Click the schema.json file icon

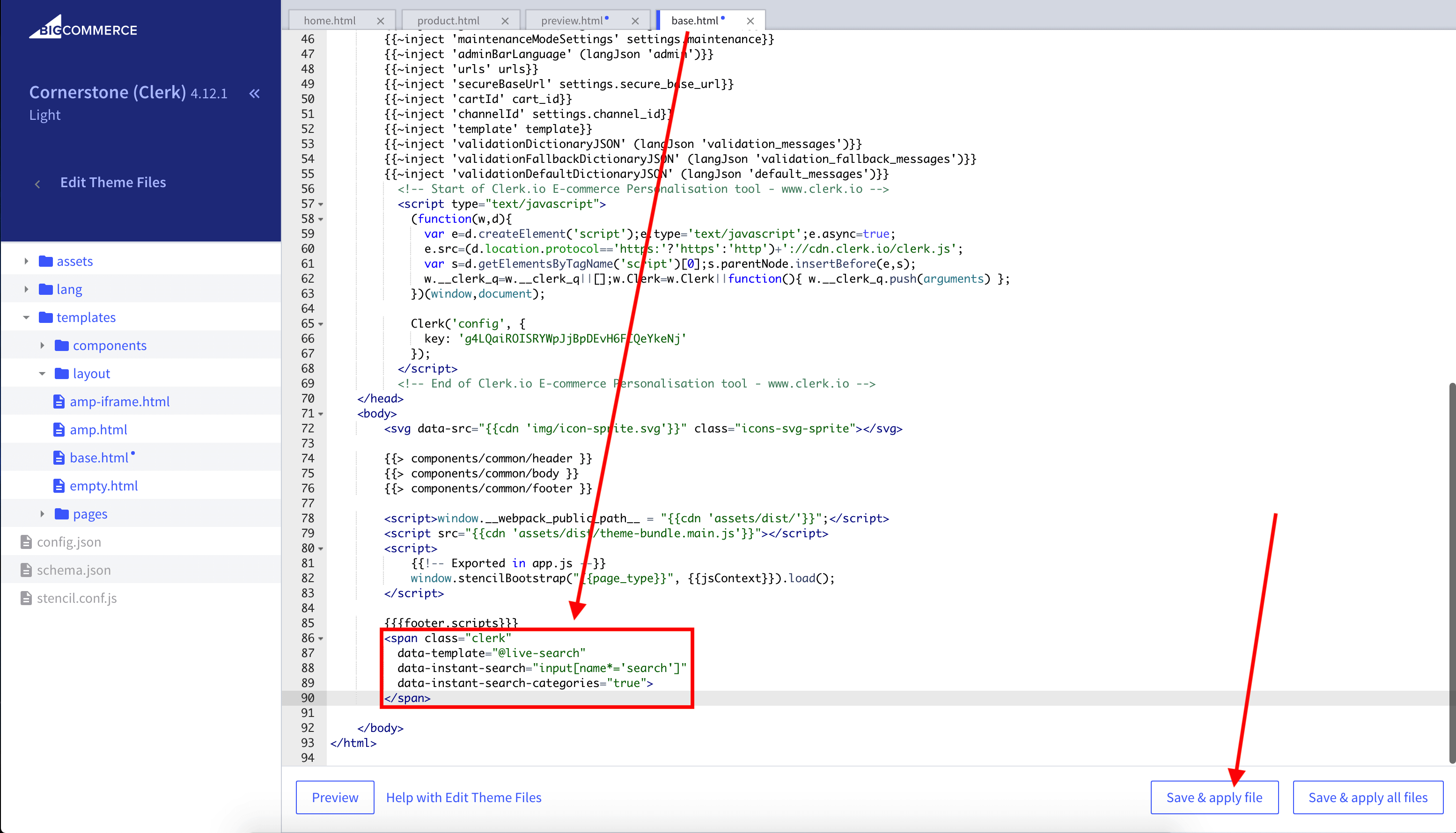coord(26,570)
